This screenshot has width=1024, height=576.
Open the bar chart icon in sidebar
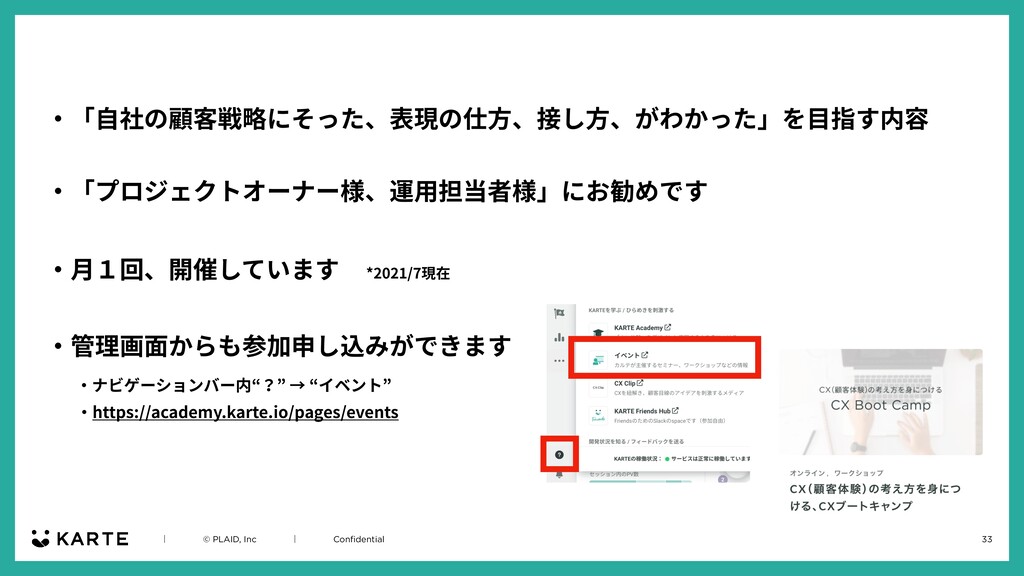pos(559,337)
